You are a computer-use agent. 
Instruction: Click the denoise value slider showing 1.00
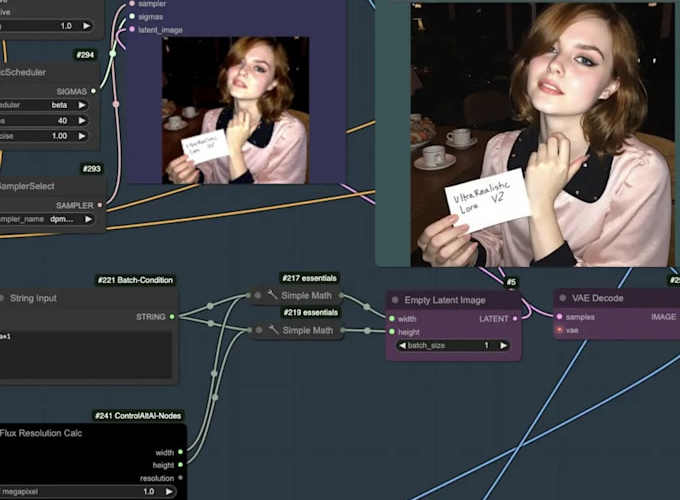pyautogui.click(x=45, y=136)
